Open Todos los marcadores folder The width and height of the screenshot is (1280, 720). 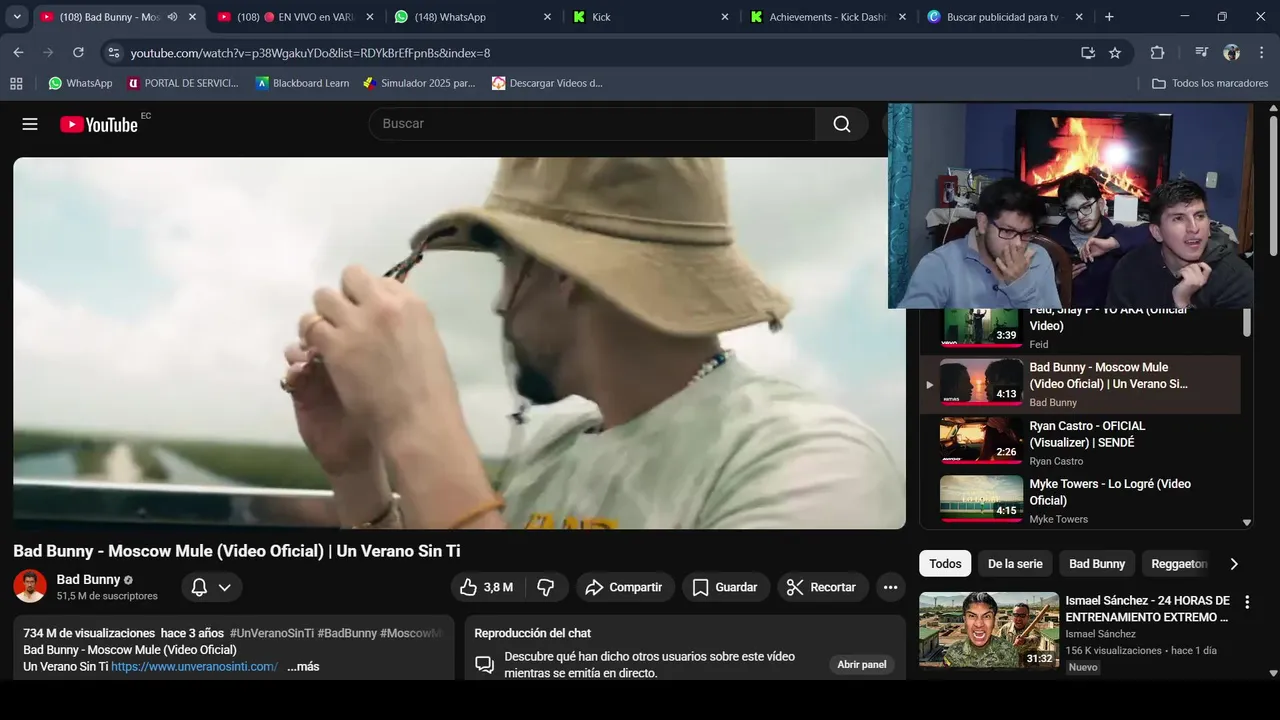1210,83
